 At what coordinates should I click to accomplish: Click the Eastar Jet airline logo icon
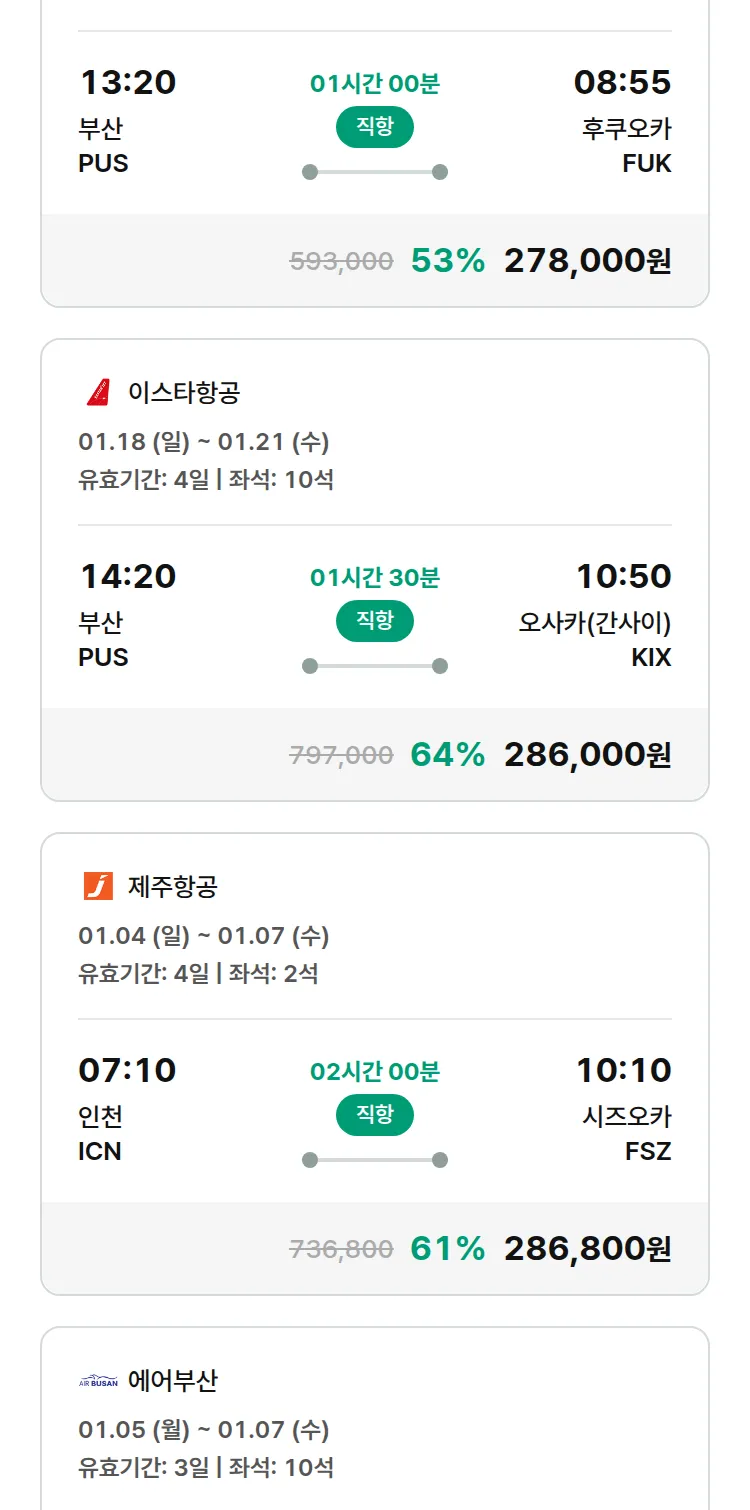pos(98,392)
